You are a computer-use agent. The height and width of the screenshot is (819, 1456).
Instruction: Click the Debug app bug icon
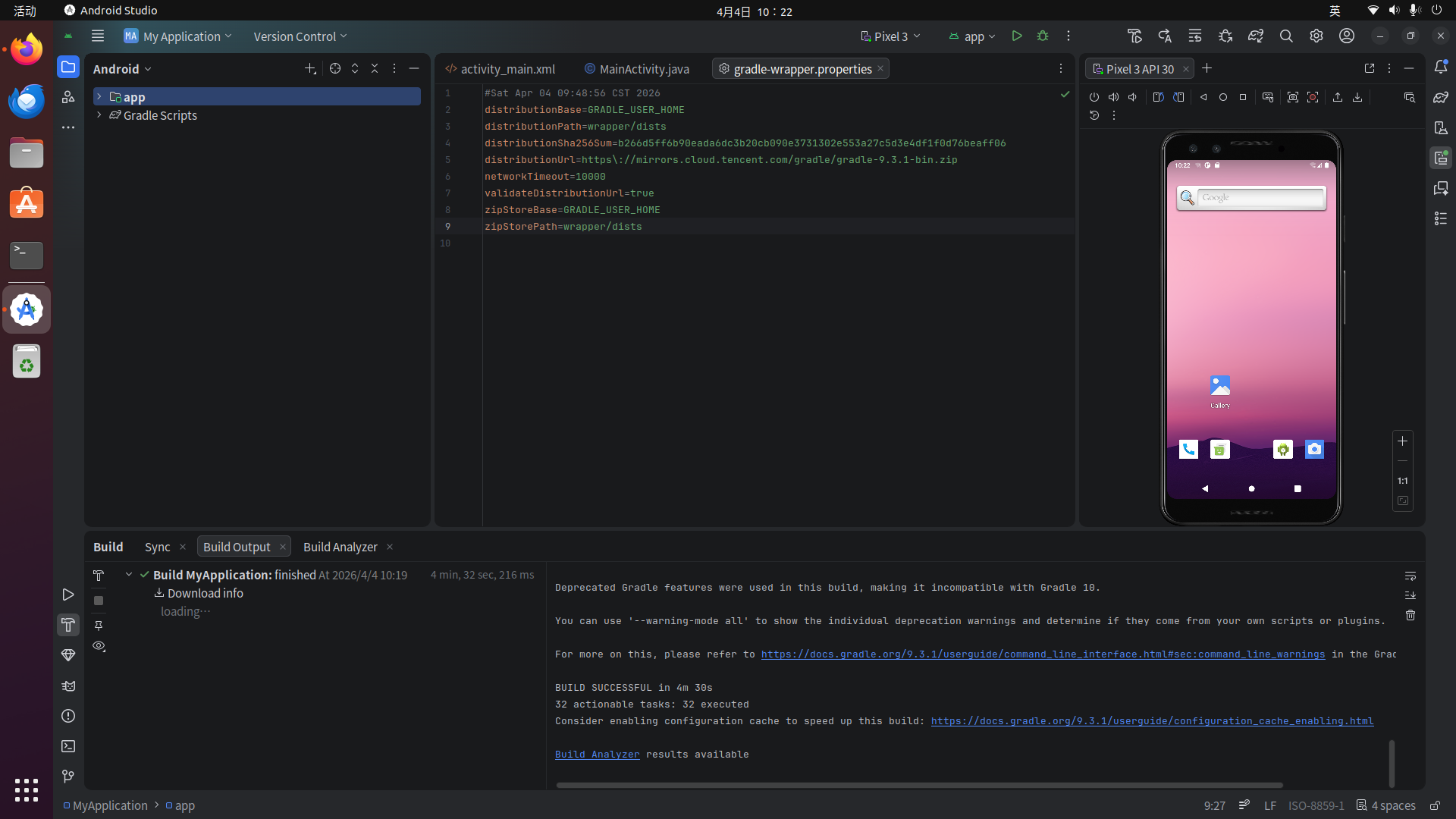click(1043, 36)
